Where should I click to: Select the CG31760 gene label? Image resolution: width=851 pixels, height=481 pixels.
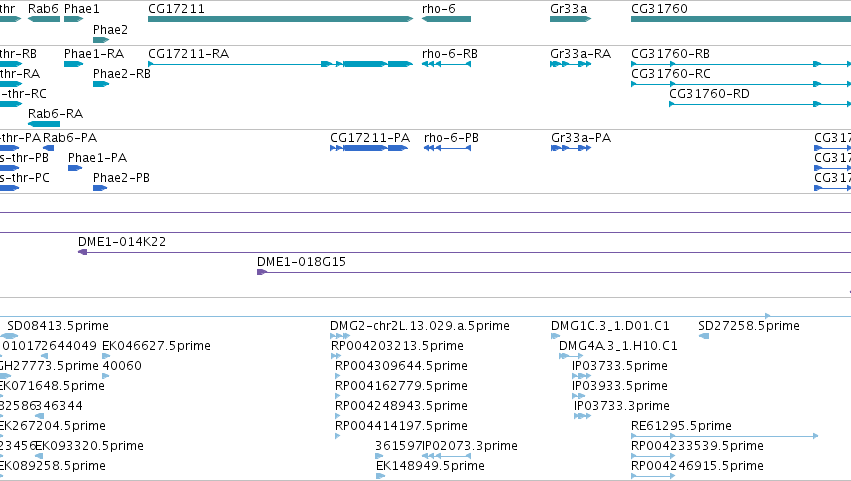(659, 9)
